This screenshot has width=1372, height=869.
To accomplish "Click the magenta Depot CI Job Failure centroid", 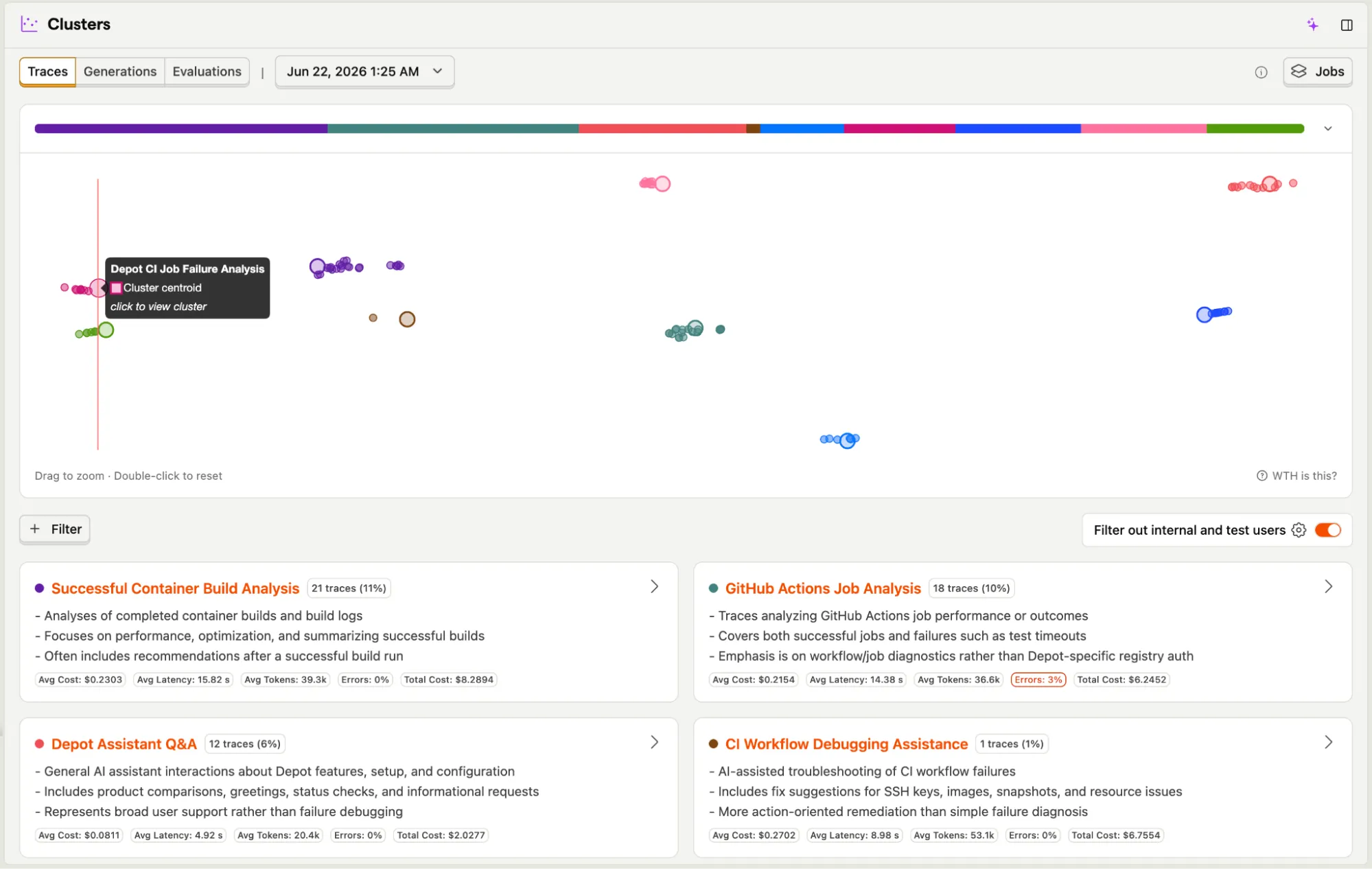I will click(98, 288).
